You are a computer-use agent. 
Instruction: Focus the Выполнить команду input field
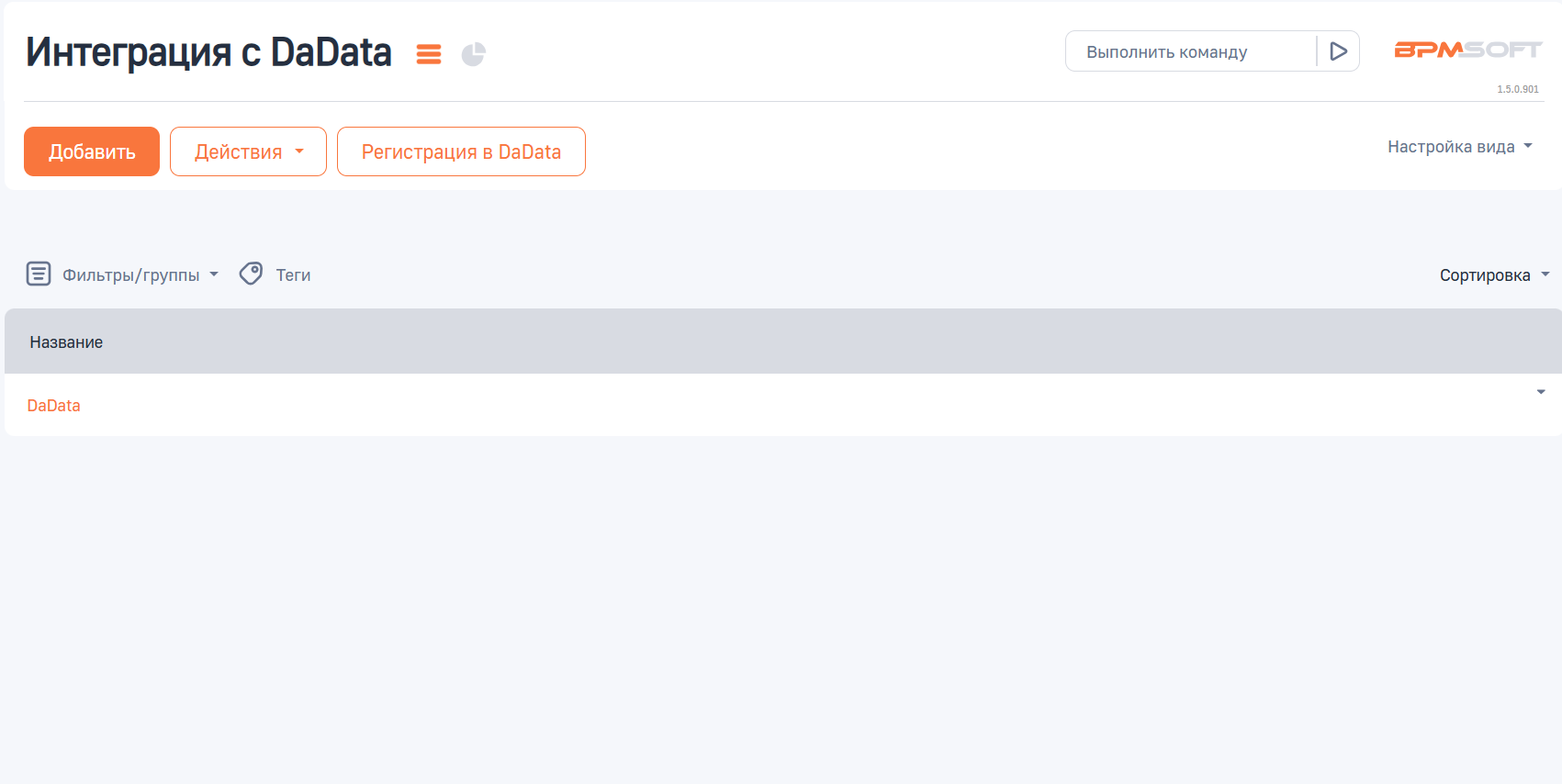[x=1190, y=52]
